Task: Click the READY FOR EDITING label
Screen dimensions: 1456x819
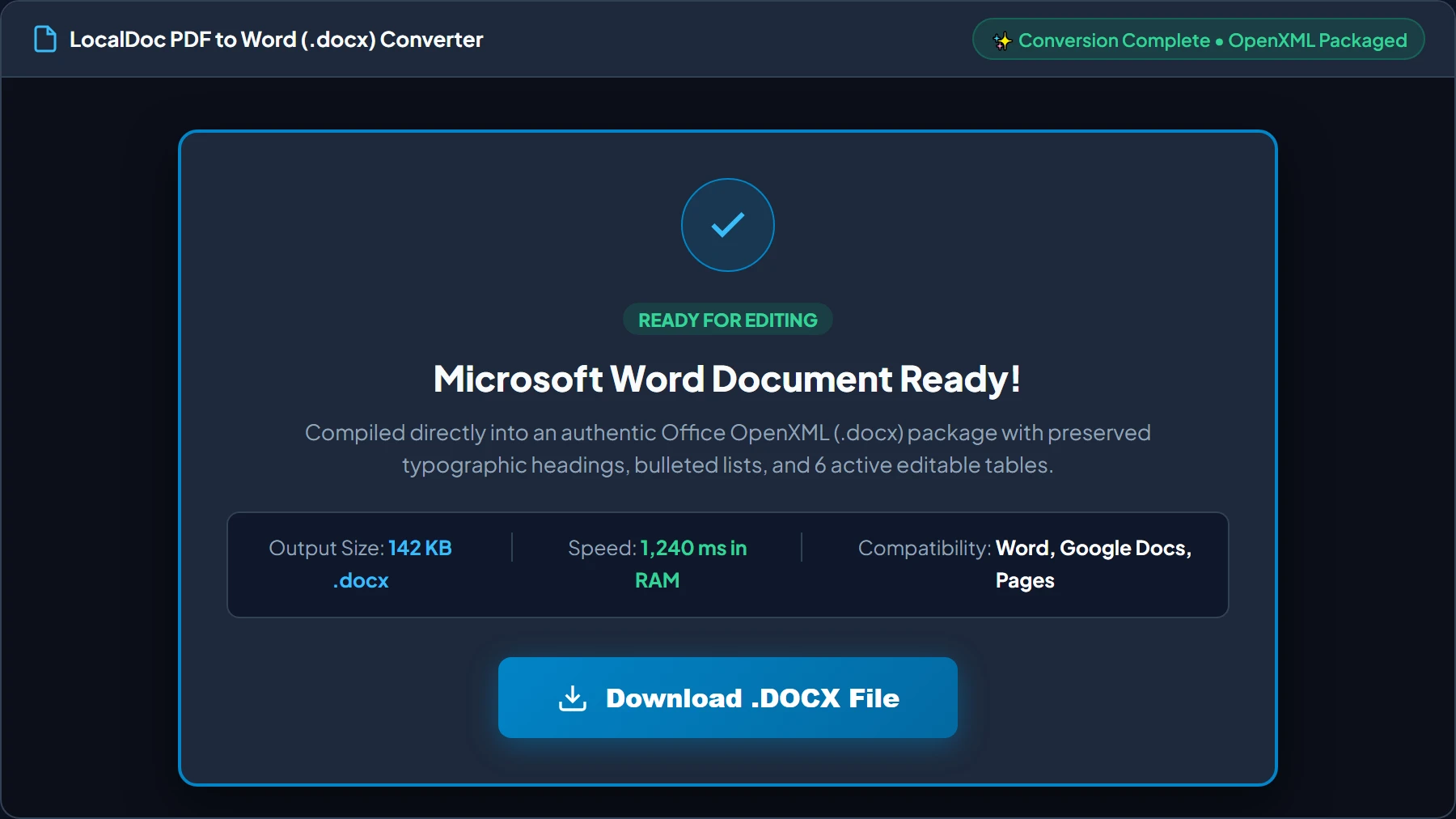Action: [x=728, y=320]
